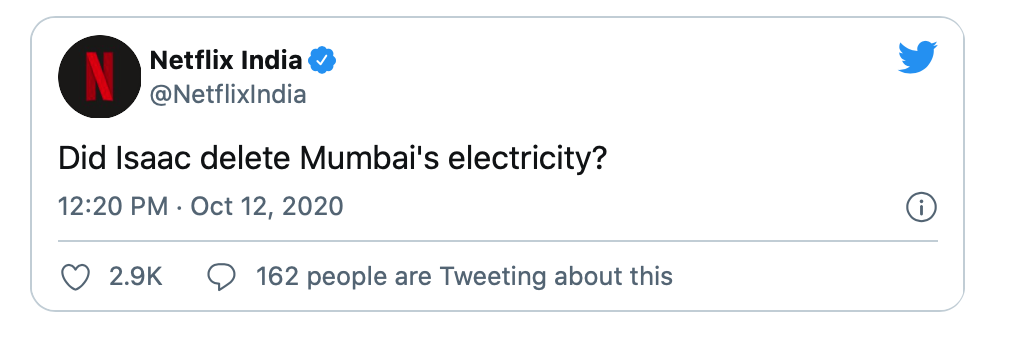This screenshot has height=362, width=1016.
Task: Click the 162 number beside reply icon
Action: point(277,277)
